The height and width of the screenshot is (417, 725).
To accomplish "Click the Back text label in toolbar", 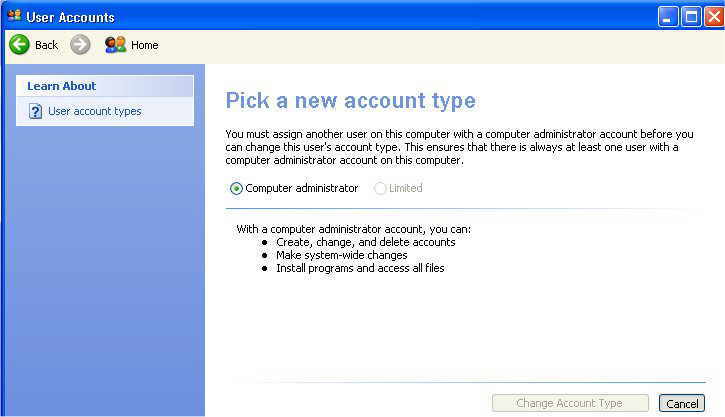I will tap(46, 45).
